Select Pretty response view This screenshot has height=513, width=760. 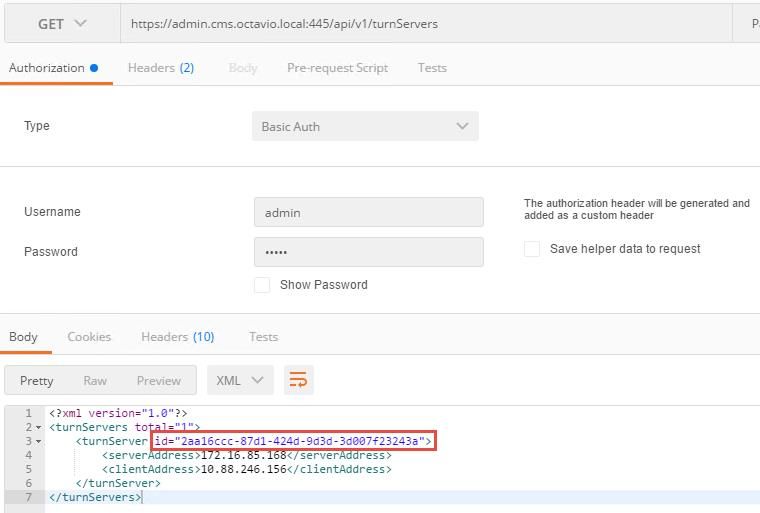[36, 381]
